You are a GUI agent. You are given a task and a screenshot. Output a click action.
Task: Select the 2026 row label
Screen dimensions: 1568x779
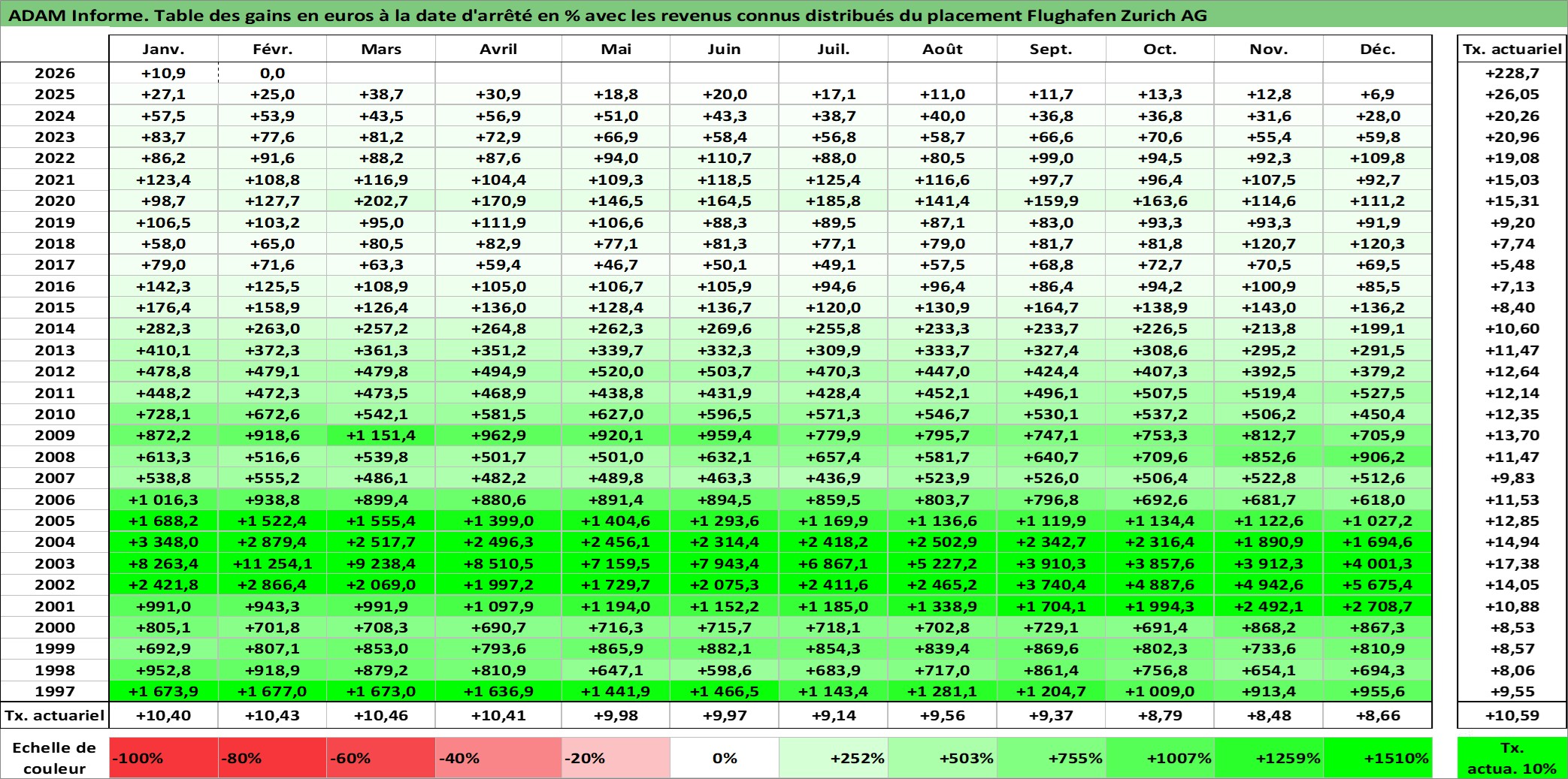click(x=55, y=73)
